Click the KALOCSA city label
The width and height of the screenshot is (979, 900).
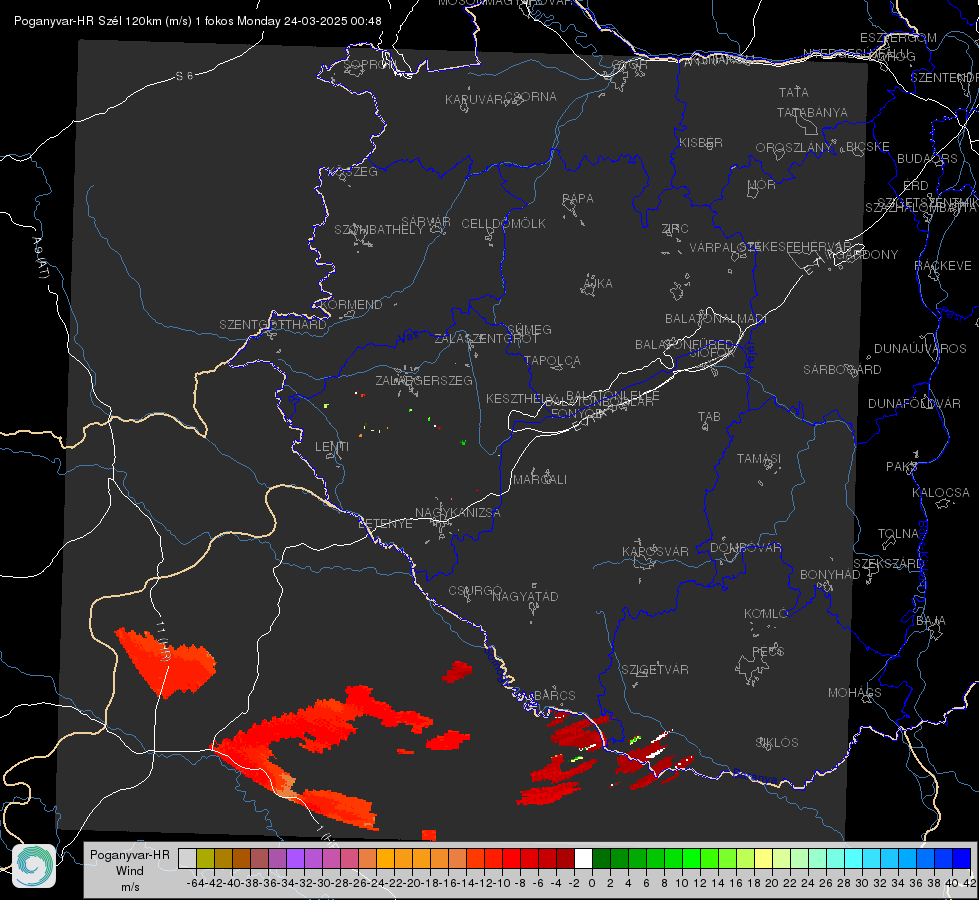[x=941, y=492]
